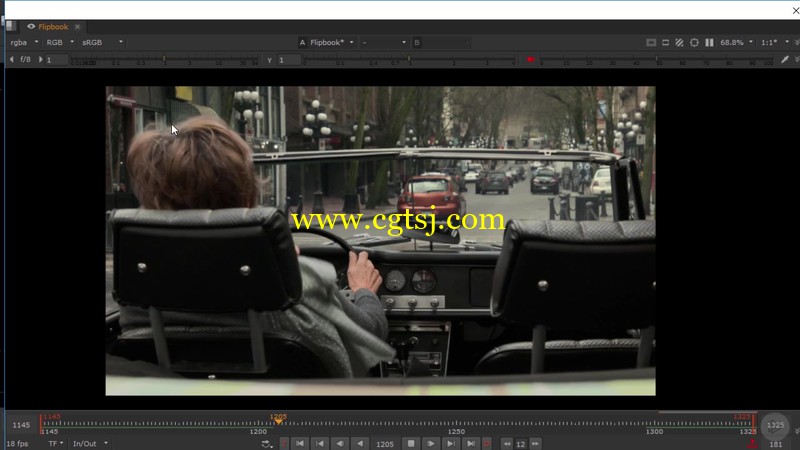Skip back by frame increment
This screenshot has height=450, width=800.
507,443
